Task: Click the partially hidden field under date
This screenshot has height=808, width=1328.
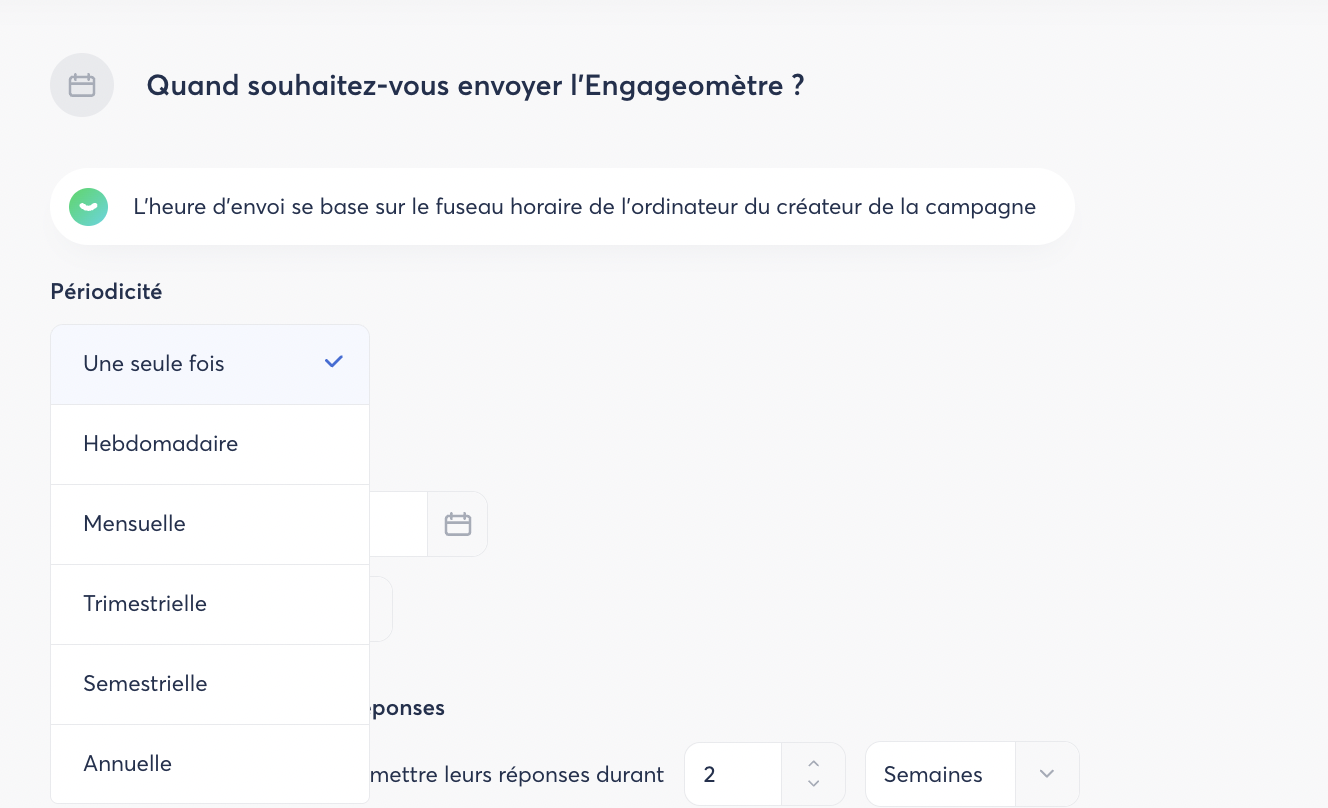Action: [381, 608]
